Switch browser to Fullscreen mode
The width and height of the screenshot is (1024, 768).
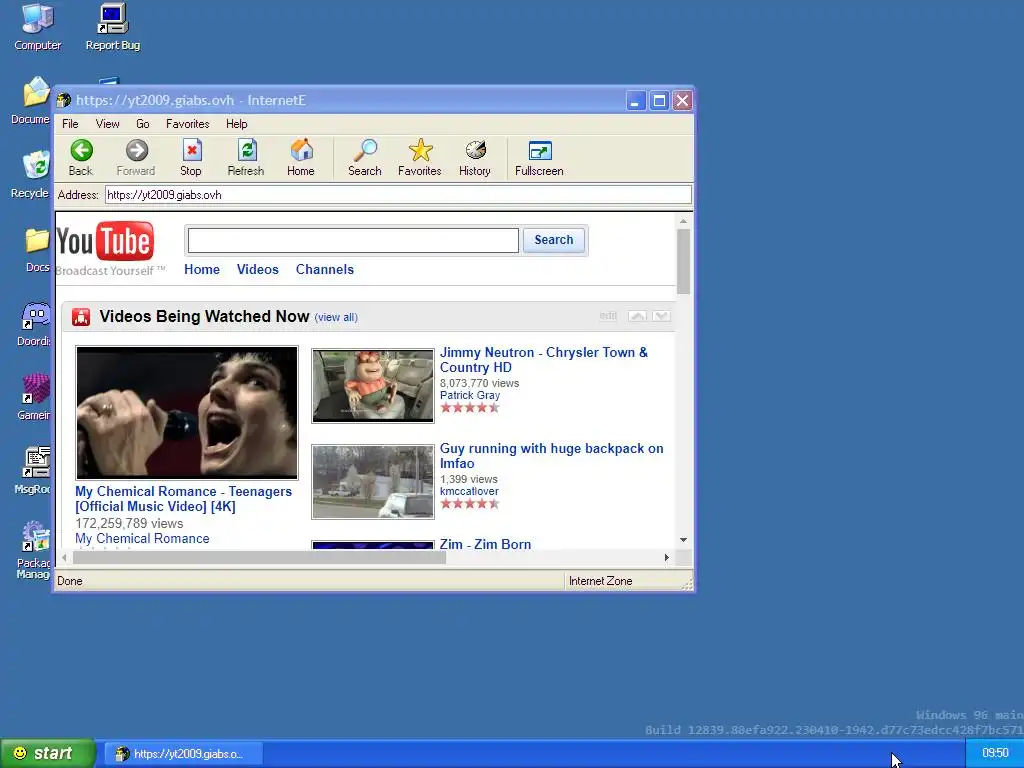pos(539,157)
